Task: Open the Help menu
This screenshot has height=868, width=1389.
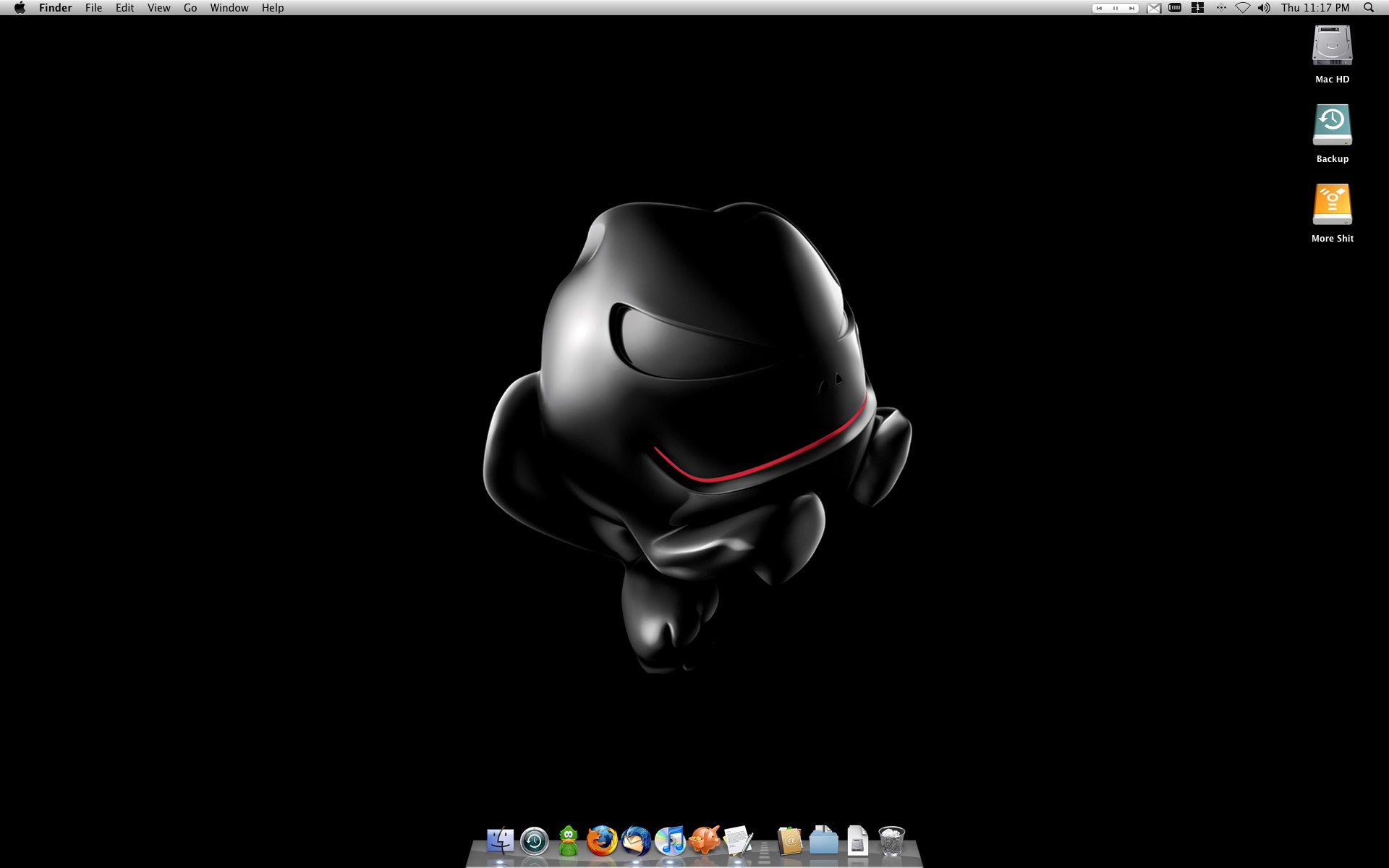Action: [273, 8]
